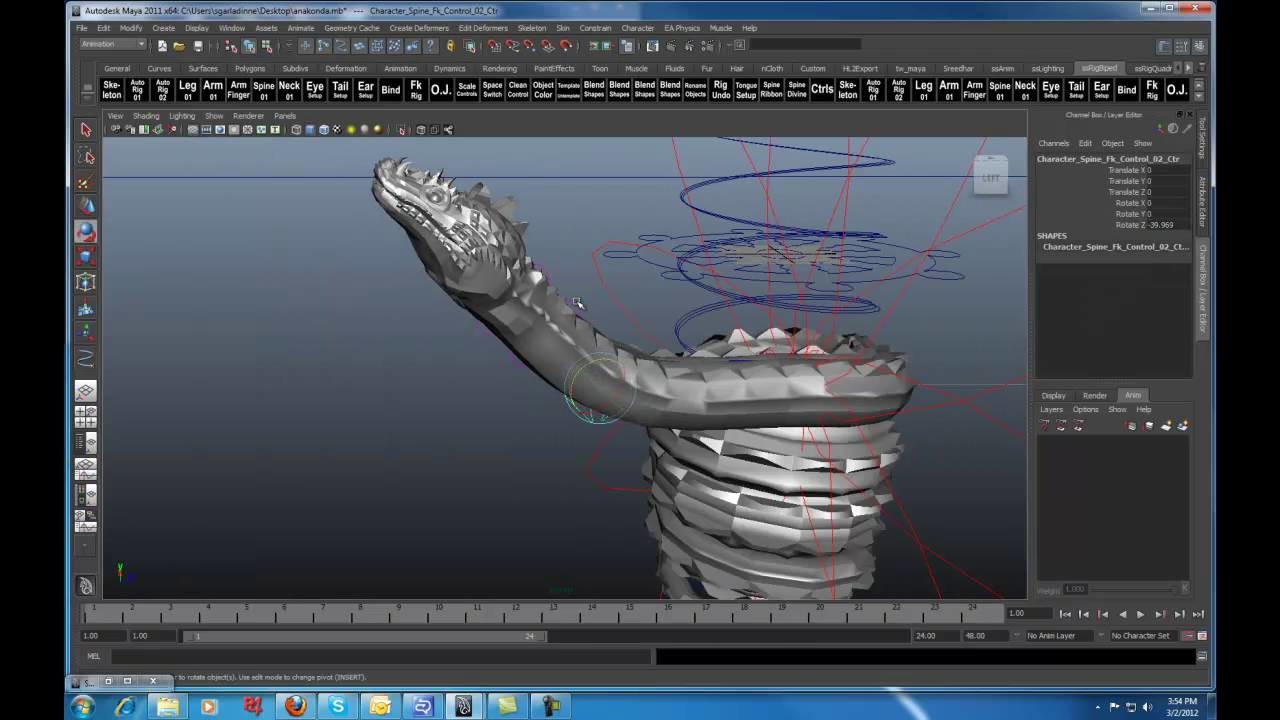Click the Skeleton shelf button
Screen dimensions: 1280x720
[112, 90]
